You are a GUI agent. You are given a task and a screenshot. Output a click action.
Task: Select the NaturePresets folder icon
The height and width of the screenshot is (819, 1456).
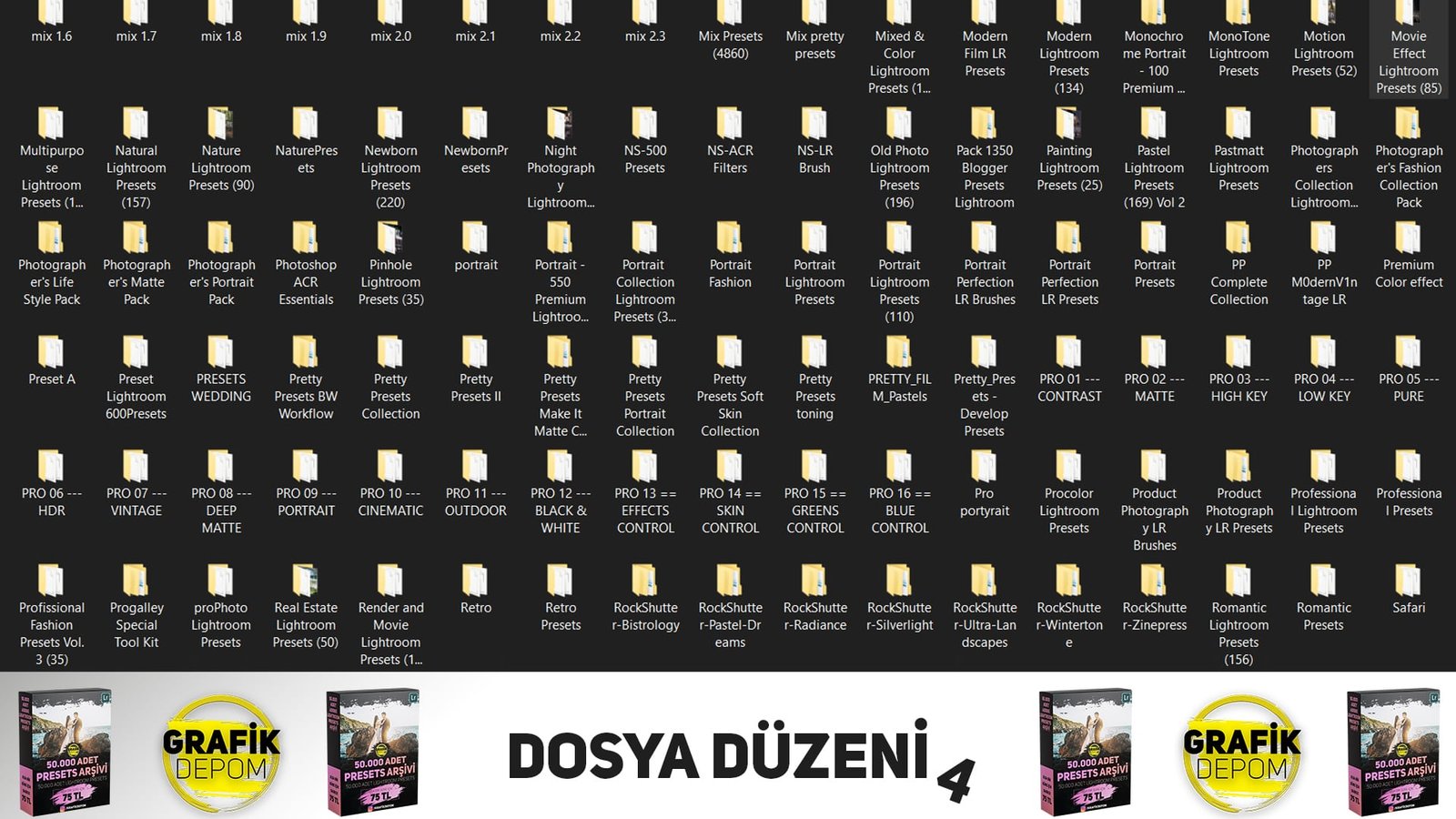click(x=306, y=124)
